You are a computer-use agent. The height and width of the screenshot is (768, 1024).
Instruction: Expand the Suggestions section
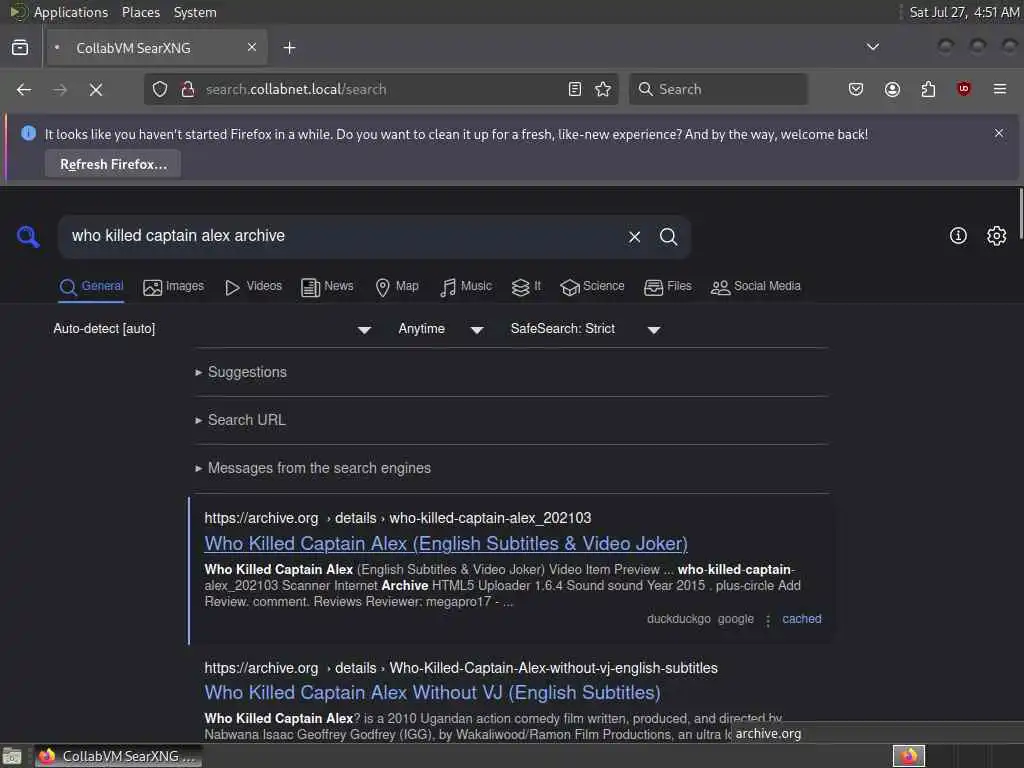pos(241,372)
